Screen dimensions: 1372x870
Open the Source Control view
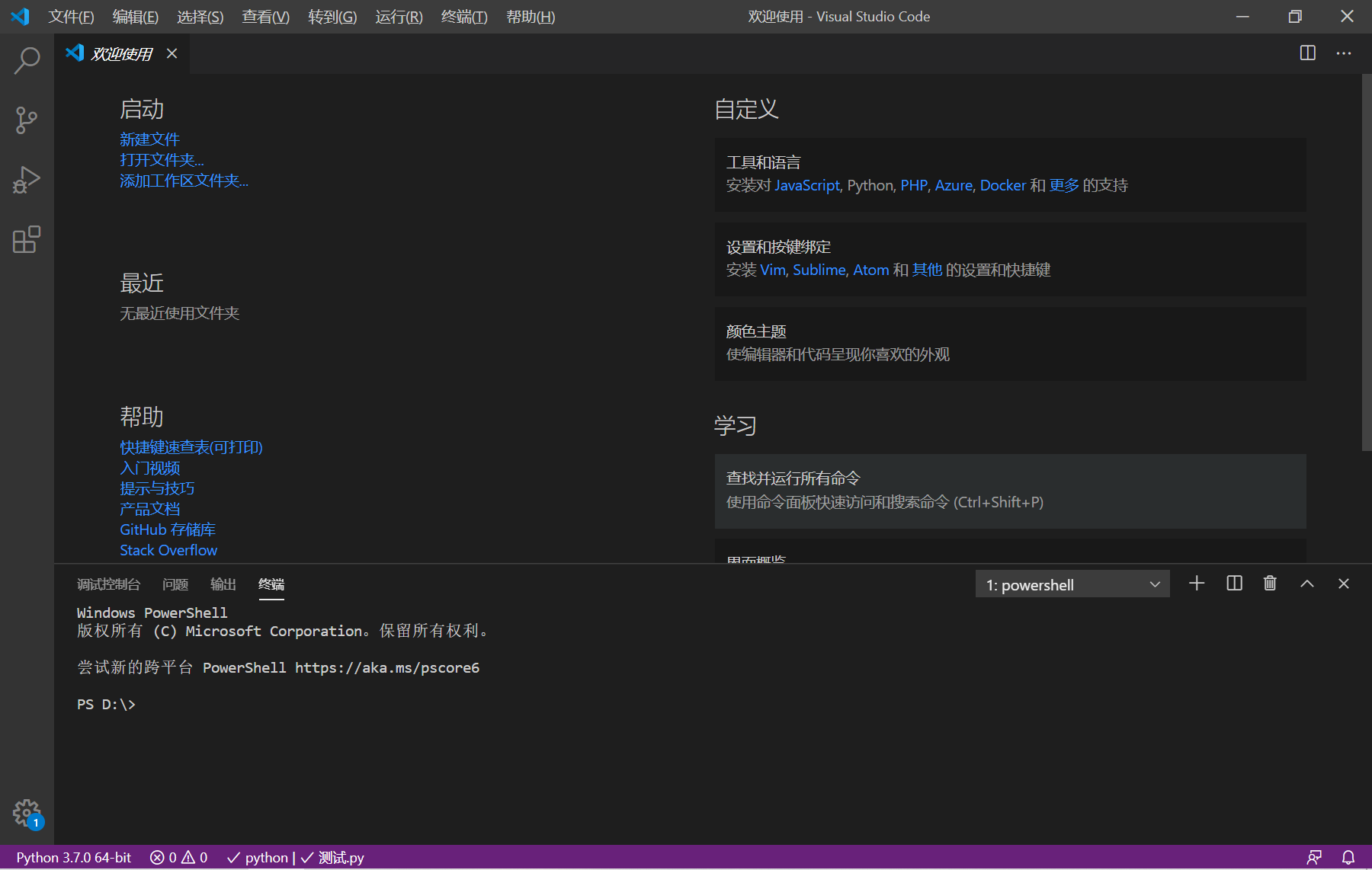point(27,120)
